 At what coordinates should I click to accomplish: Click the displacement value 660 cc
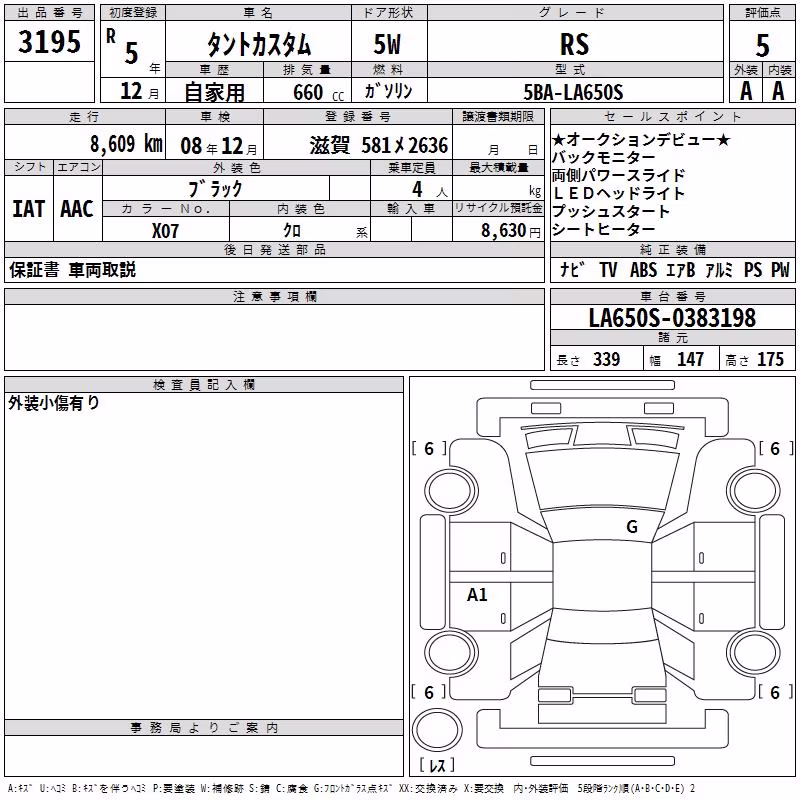318,93
